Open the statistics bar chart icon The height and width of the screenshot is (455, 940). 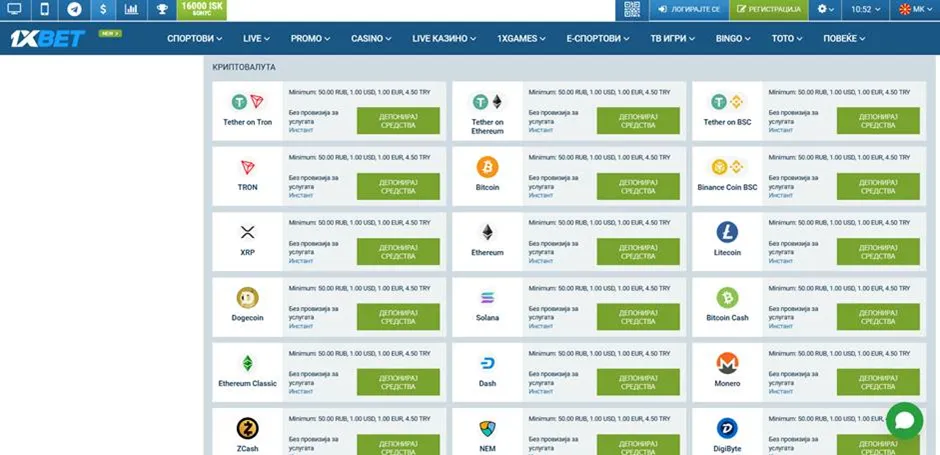(x=131, y=10)
